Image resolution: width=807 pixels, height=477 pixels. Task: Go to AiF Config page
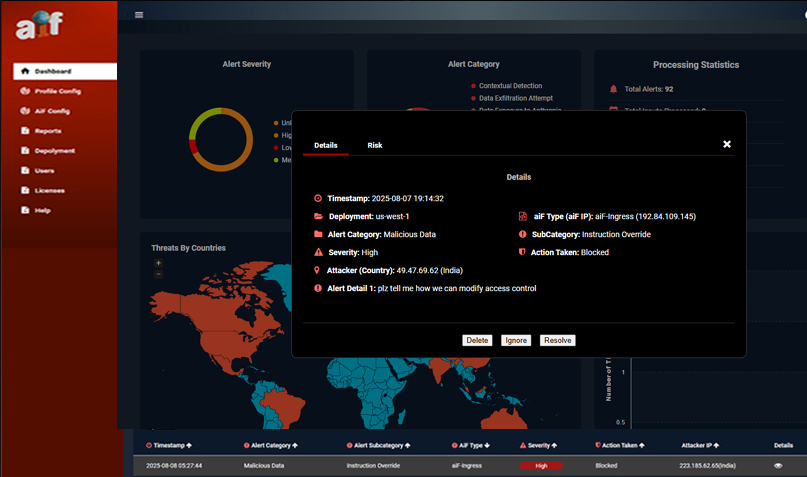tap(51, 111)
